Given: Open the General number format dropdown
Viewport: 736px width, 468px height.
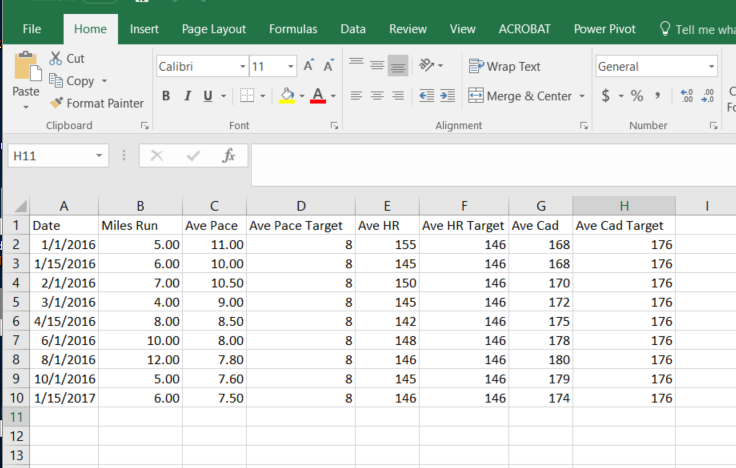Looking at the screenshot, I should pos(712,66).
